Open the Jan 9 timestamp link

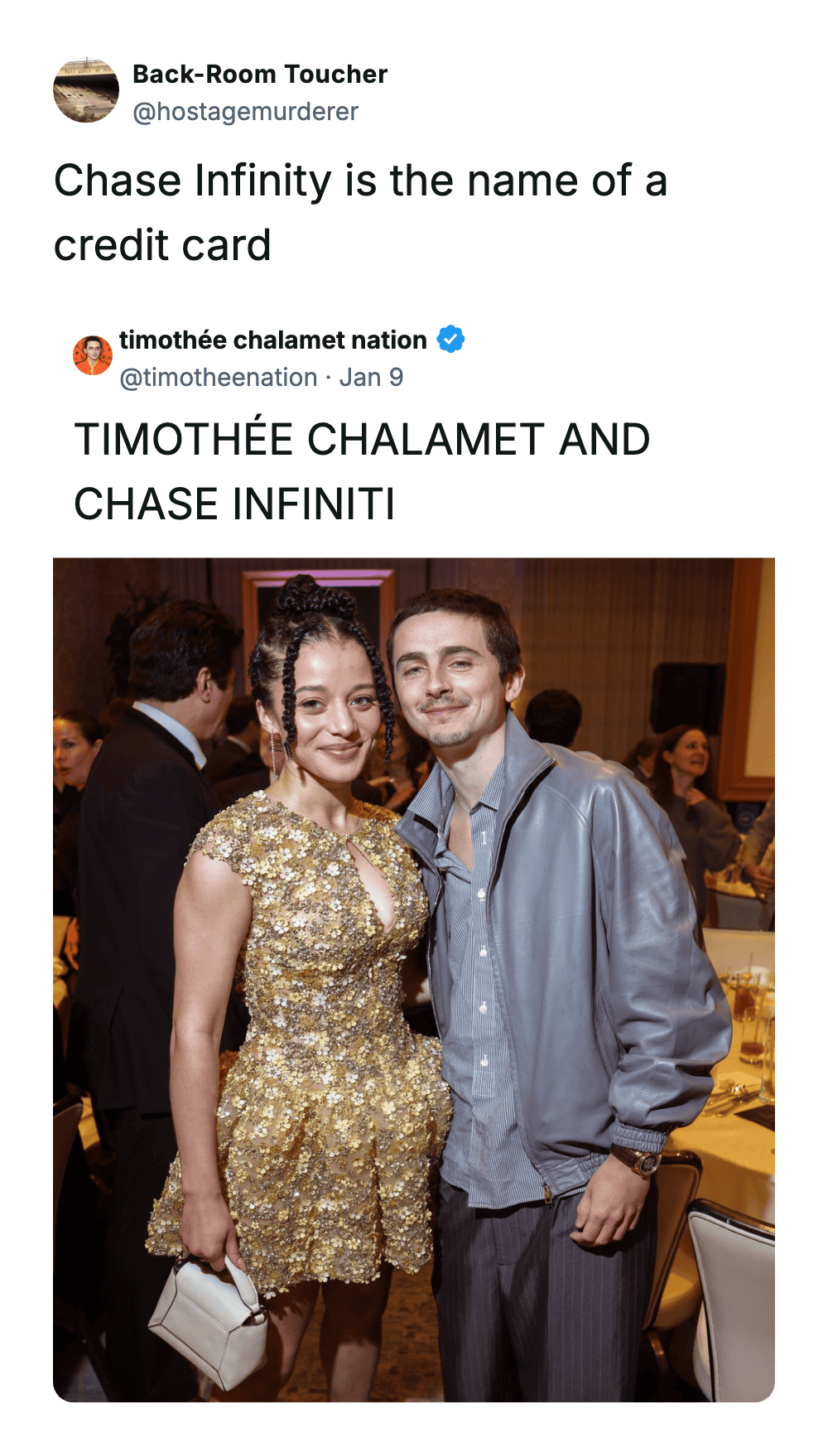371,378
